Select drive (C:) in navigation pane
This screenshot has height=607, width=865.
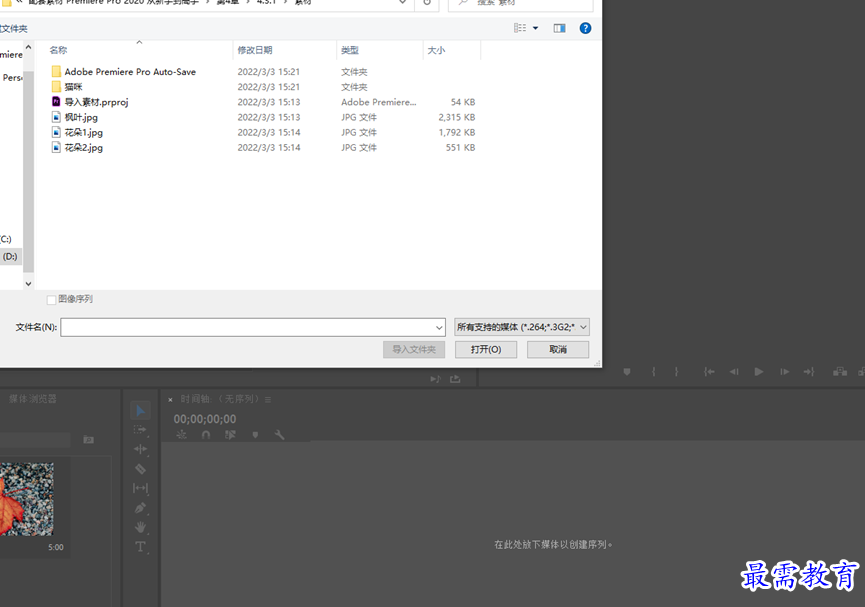[6, 239]
